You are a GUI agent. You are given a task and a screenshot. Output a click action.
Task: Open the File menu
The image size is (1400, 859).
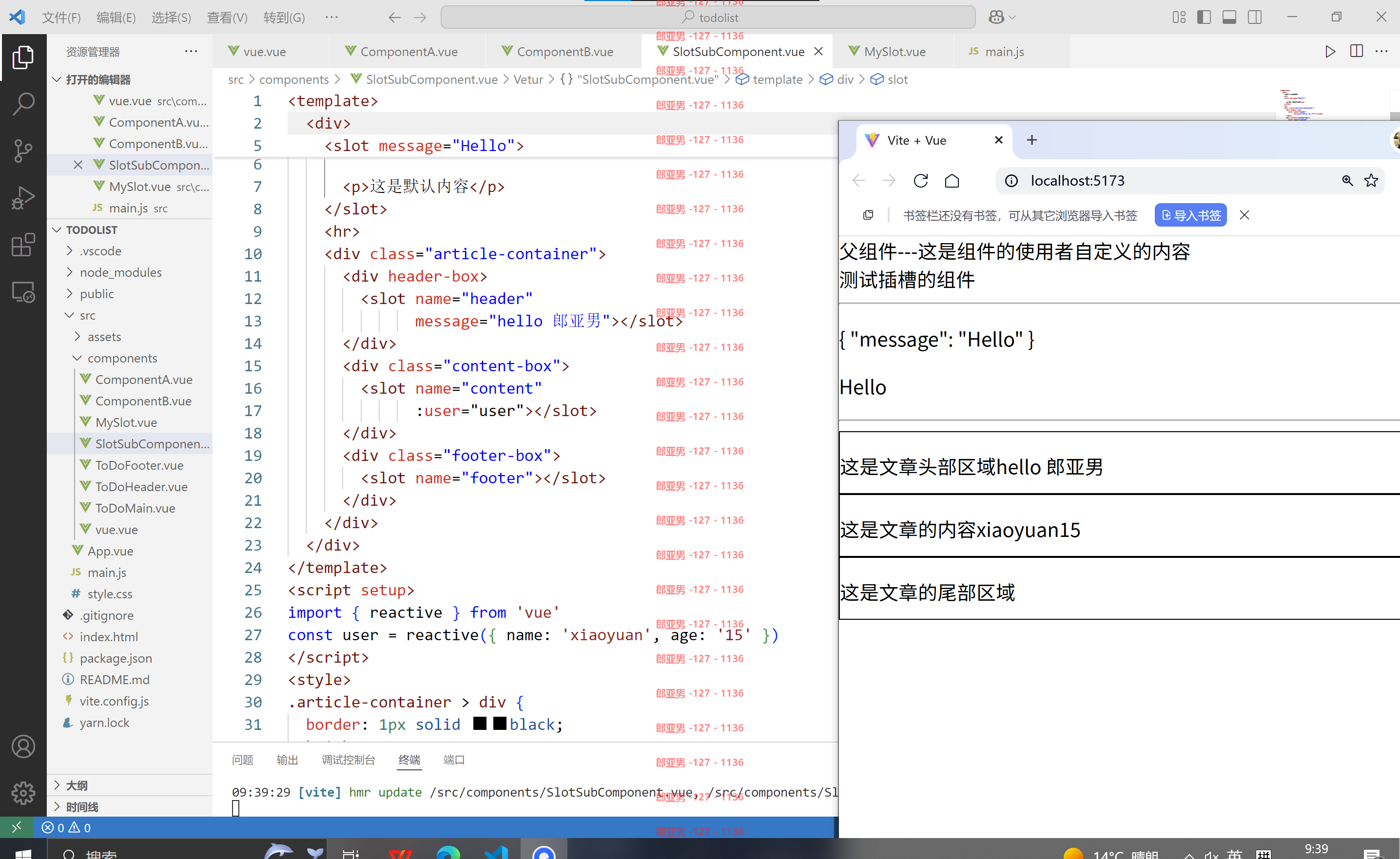tap(61, 18)
